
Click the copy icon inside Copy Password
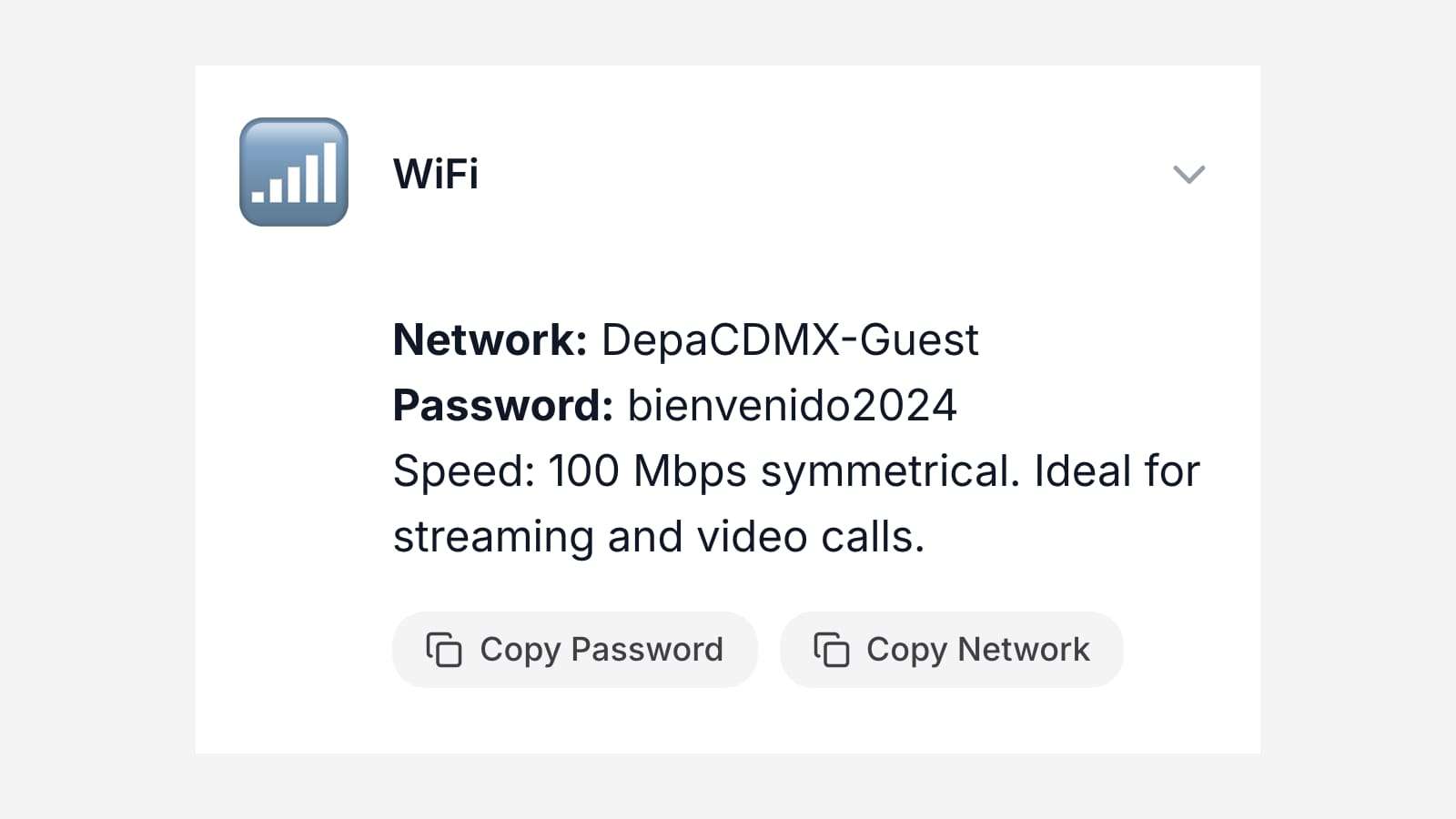[444, 650]
